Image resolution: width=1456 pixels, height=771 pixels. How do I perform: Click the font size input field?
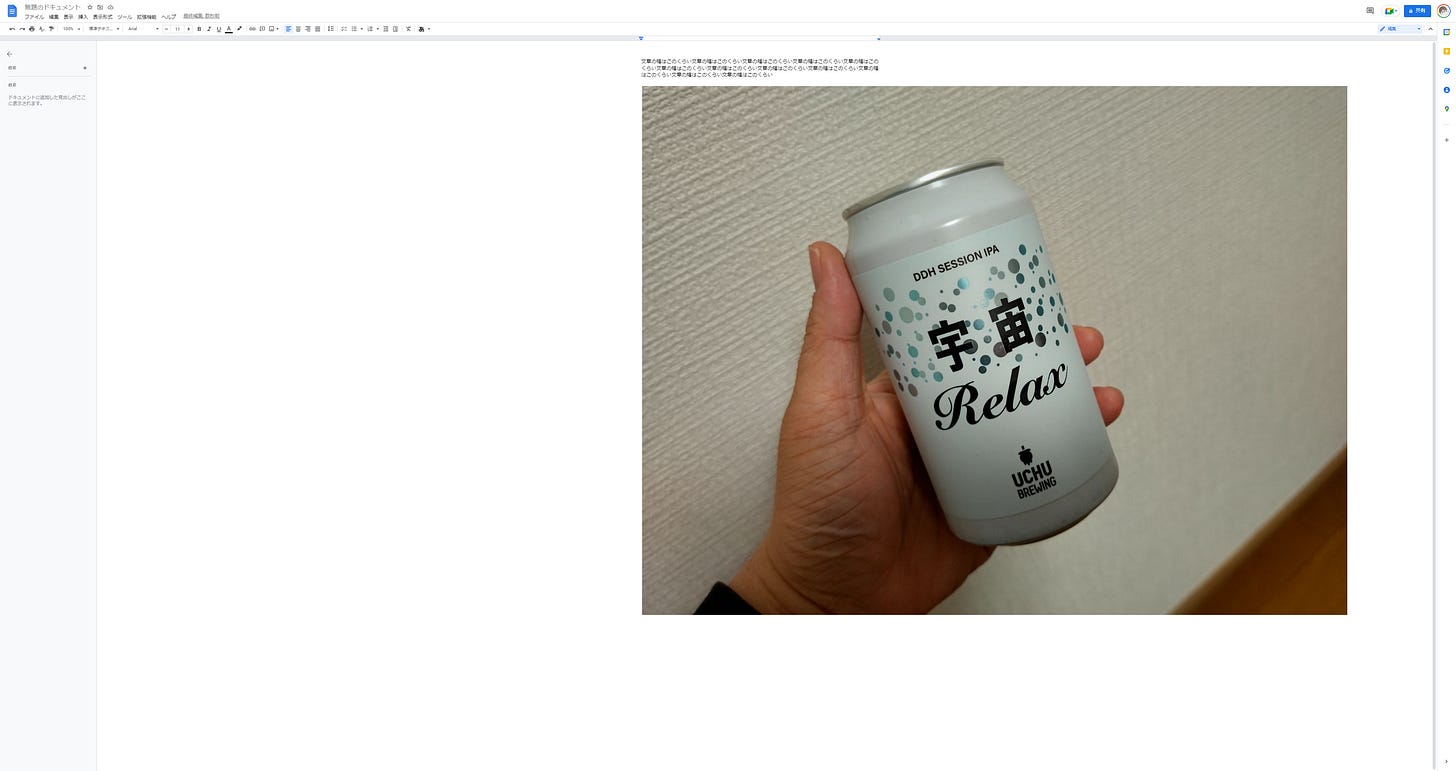coord(178,29)
